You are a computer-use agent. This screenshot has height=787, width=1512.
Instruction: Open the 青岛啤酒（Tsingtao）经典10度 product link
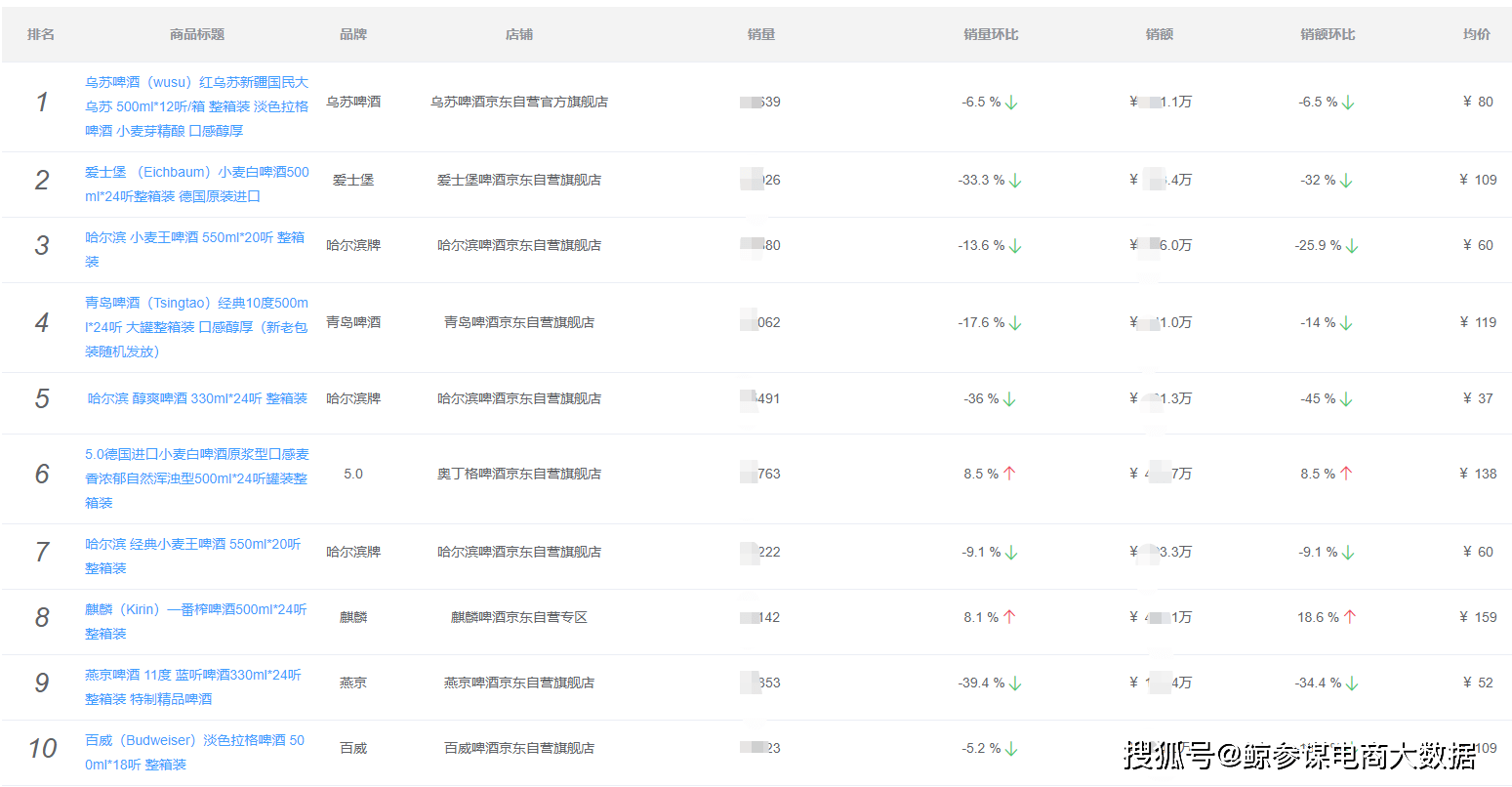[x=196, y=326]
